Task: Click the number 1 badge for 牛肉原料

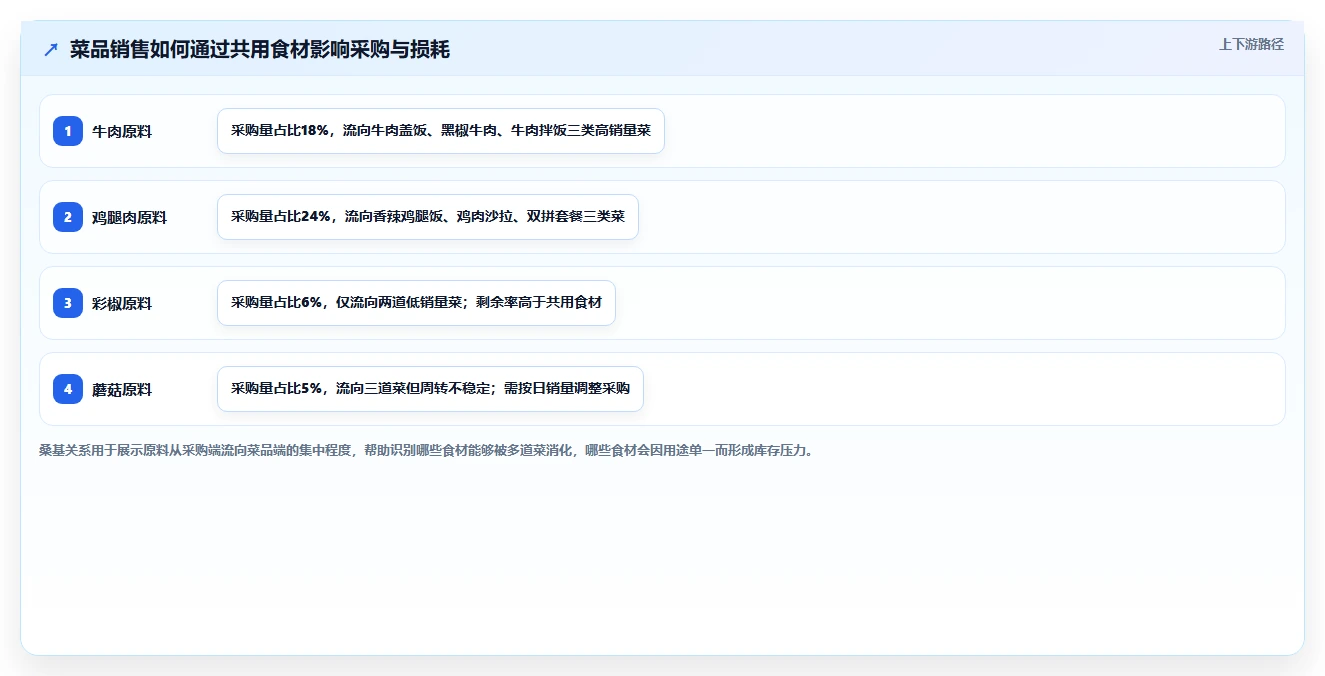Action: tap(68, 131)
